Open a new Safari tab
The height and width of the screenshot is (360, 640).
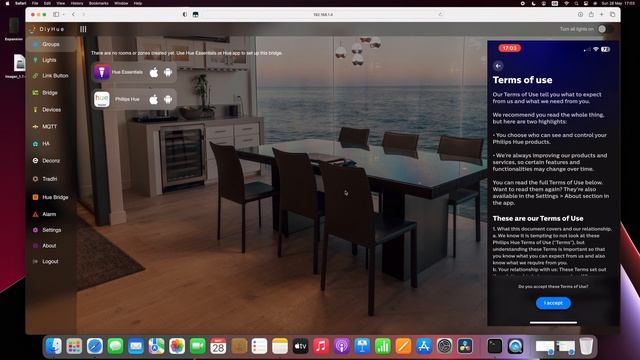tap(602, 14)
